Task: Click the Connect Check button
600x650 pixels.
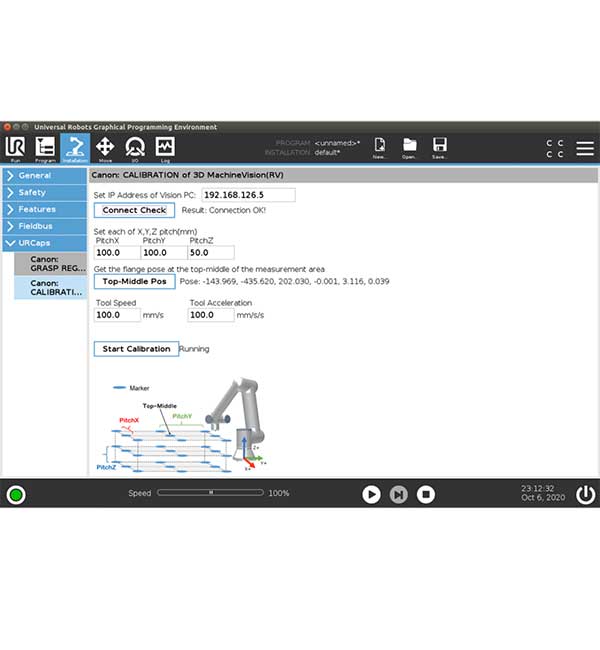Action: click(134, 210)
